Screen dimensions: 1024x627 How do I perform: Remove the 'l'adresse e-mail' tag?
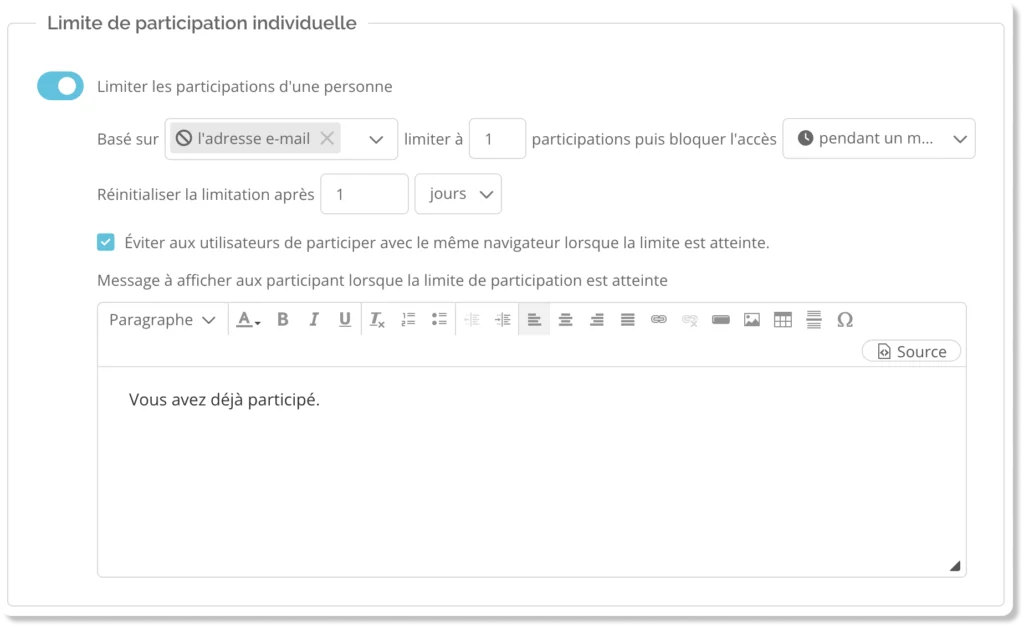tap(327, 139)
